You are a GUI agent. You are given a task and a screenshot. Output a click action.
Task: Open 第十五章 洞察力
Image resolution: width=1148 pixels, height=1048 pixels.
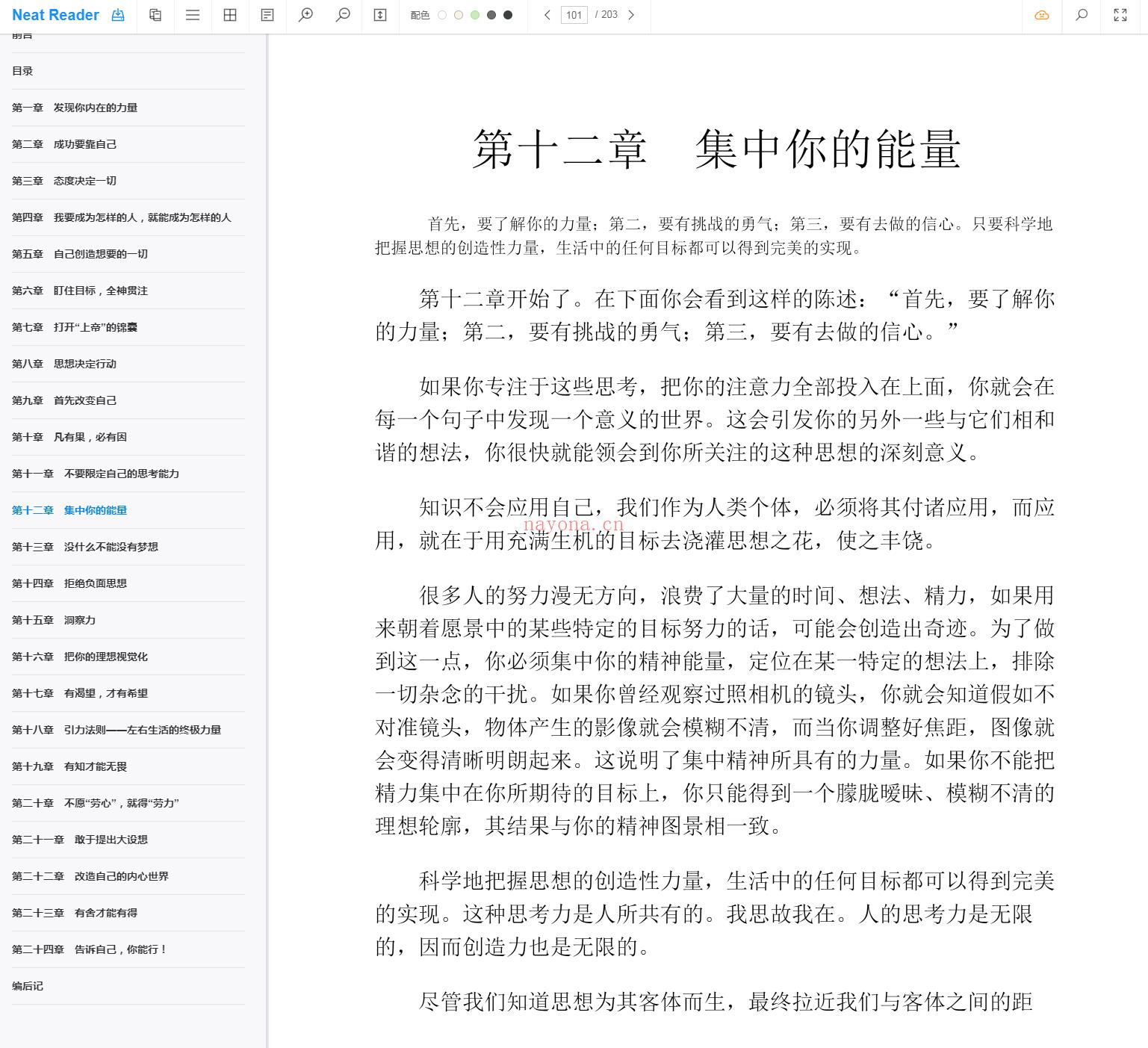click(128, 620)
